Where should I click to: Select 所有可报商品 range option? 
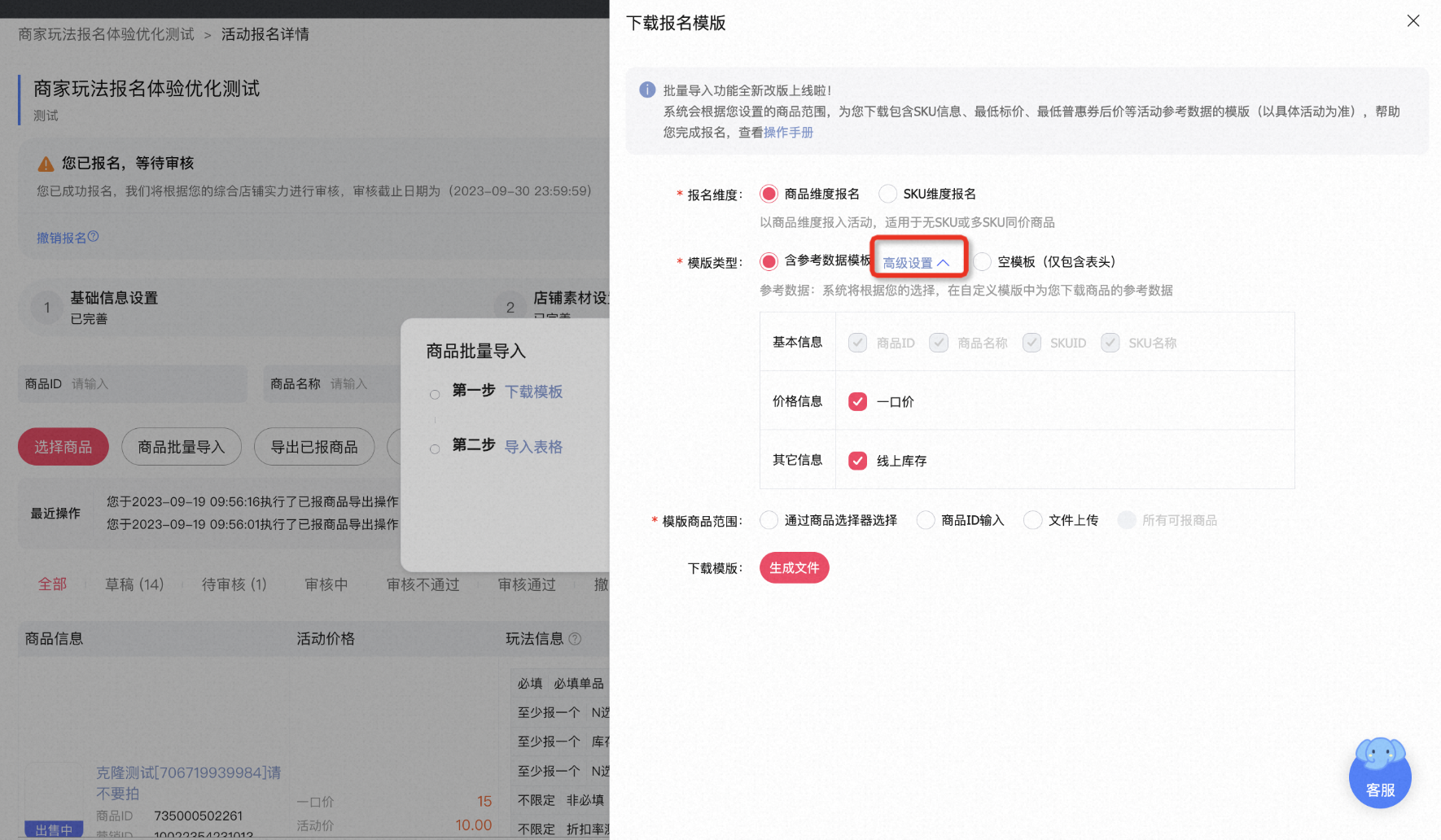coord(1127,520)
